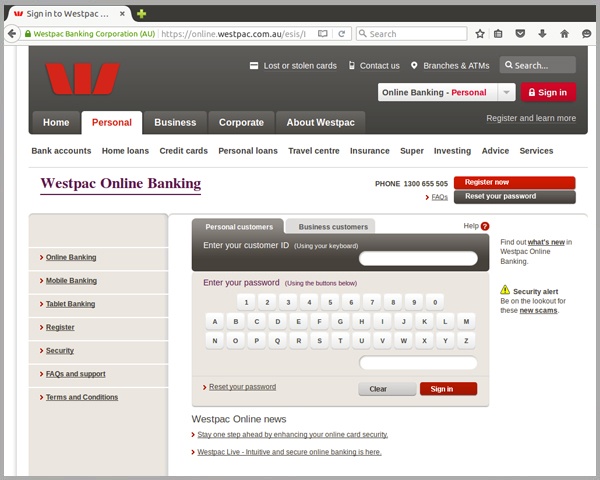
Task: Click the Pocket save icon
Action: coord(520,34)
